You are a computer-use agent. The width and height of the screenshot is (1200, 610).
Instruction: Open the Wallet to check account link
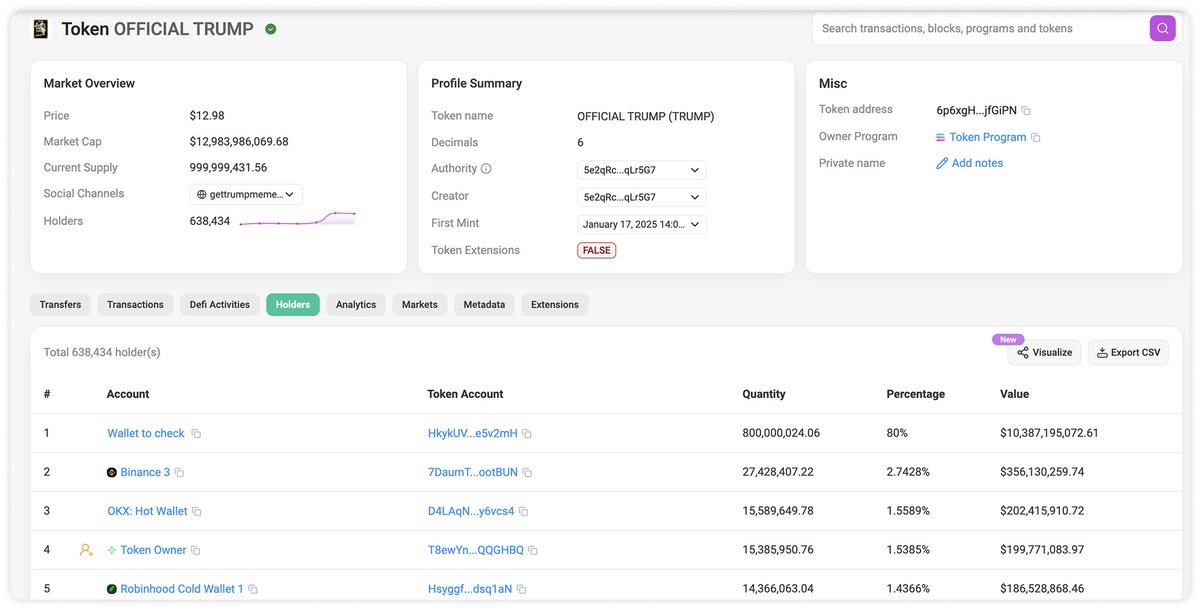tap(146, 433)
